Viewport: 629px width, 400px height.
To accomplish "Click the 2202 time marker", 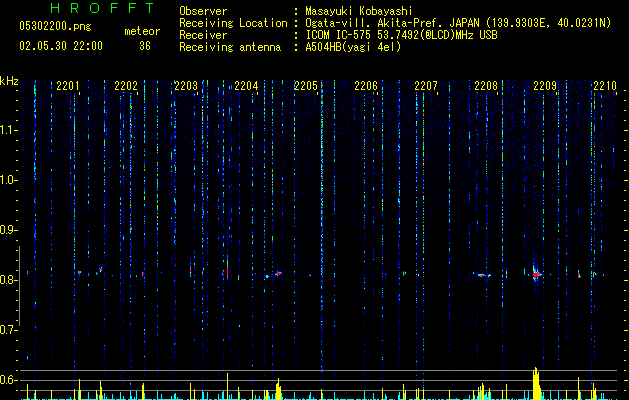I will click(x=126, y=86).
